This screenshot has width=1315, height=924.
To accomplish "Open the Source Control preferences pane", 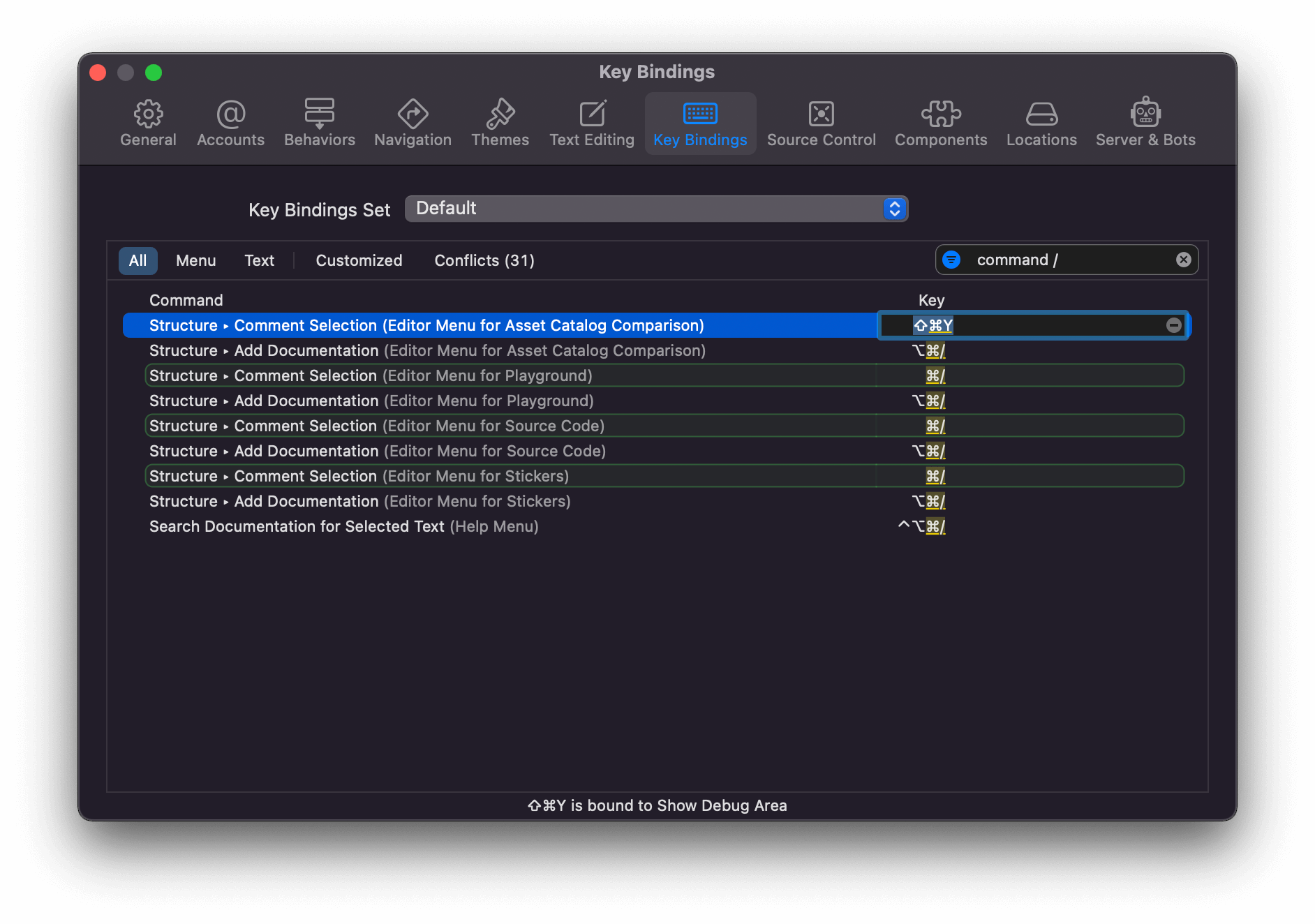I will pos(821,124).
